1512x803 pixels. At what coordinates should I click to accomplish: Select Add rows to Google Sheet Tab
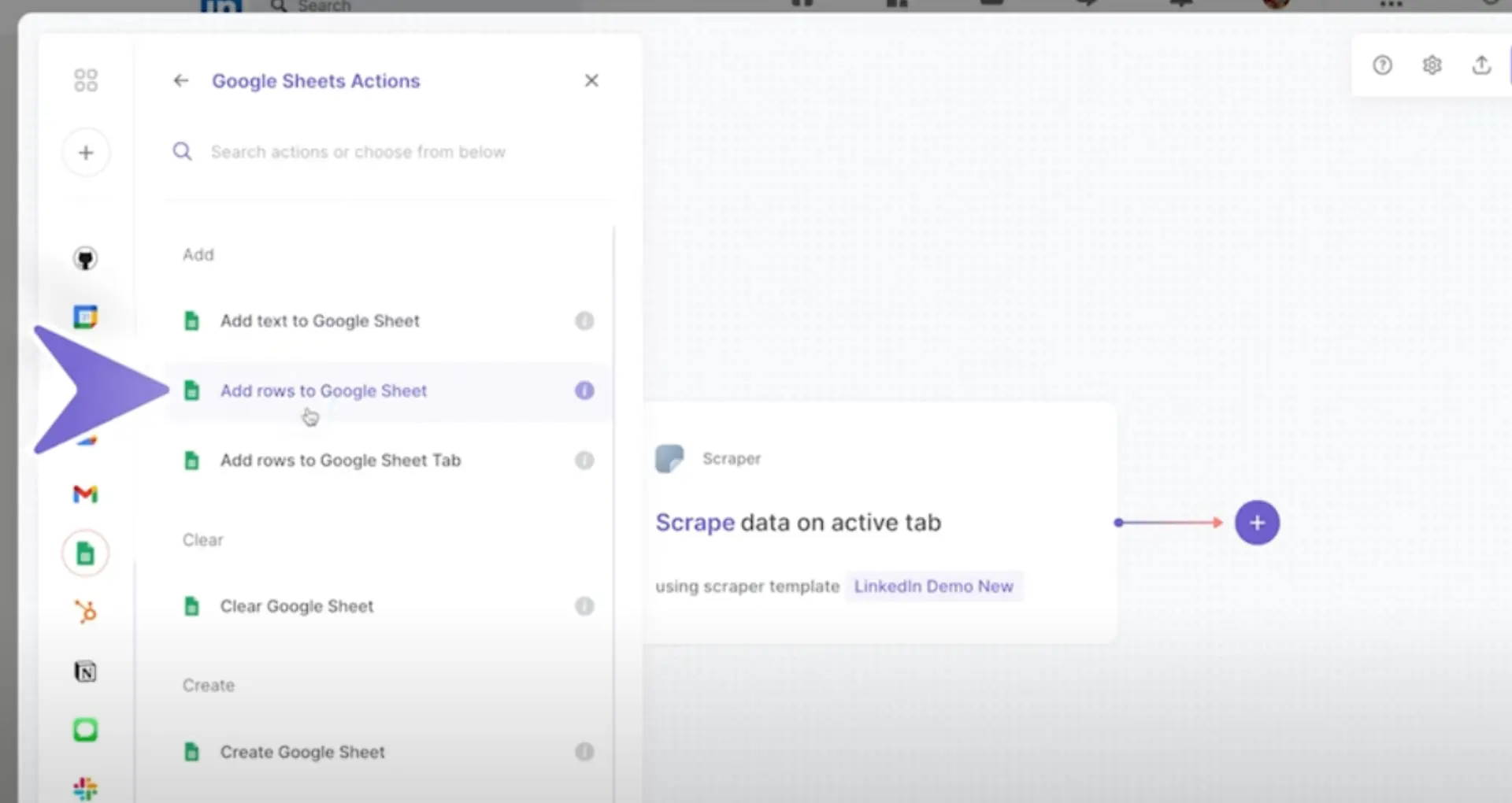point(388,461)
